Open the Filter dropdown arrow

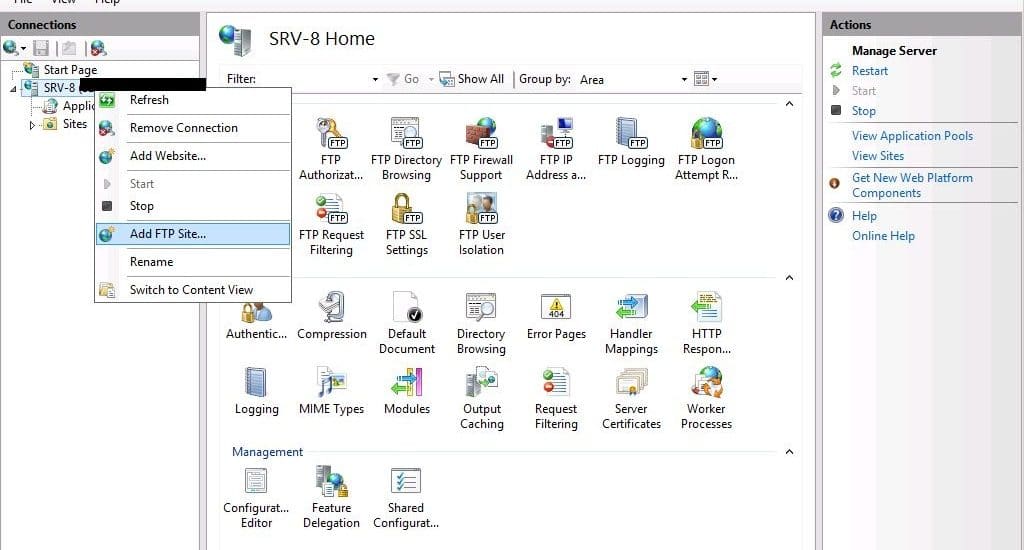(x=375, y=80)
